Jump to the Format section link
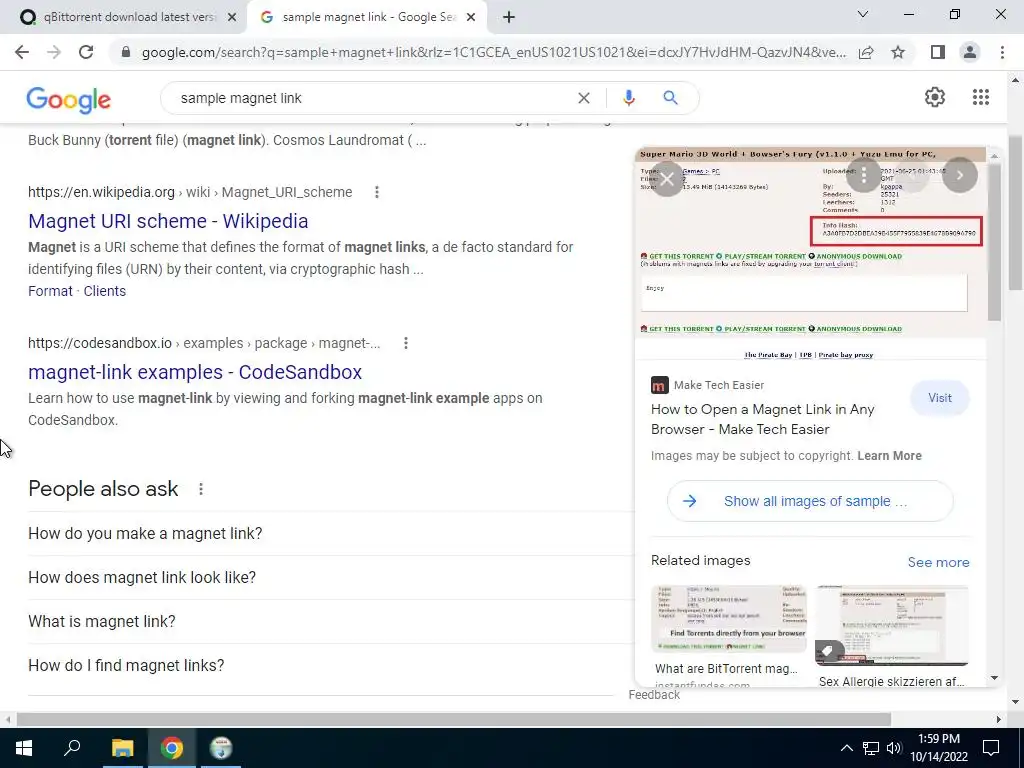 (x=50, y=291)
